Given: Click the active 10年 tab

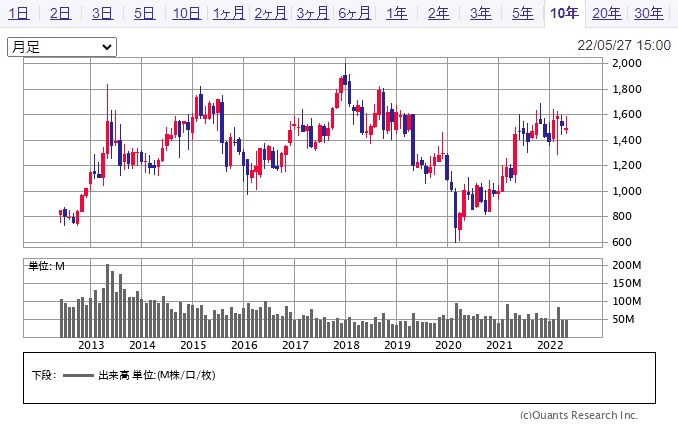Looking at the screenshot, I should coord(564,14).
